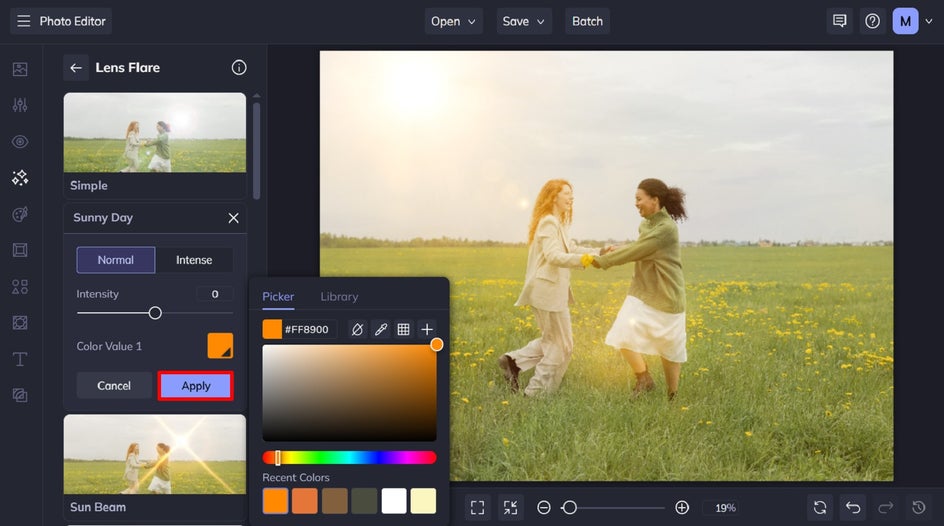Add color with the plus icon

[427, 329]
